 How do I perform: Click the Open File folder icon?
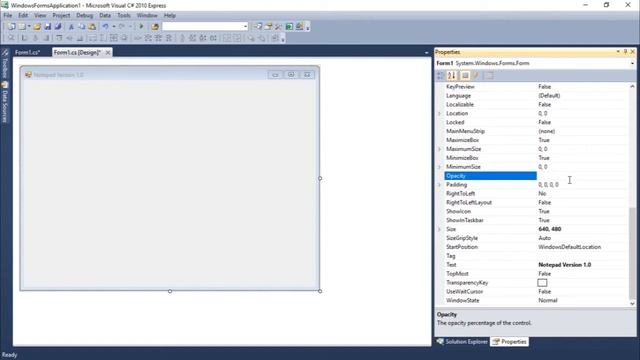click(x=37, y=27)
